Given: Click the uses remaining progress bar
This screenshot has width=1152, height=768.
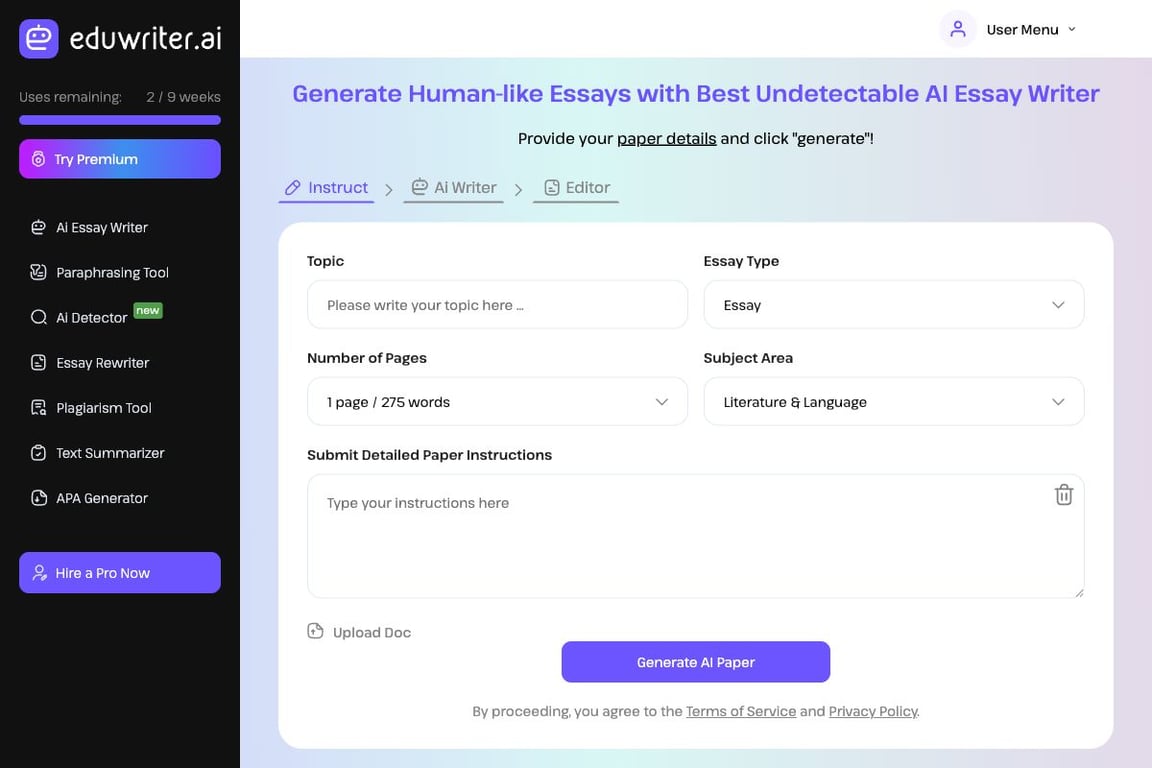Looking at the screenshot, I should 120,120.
